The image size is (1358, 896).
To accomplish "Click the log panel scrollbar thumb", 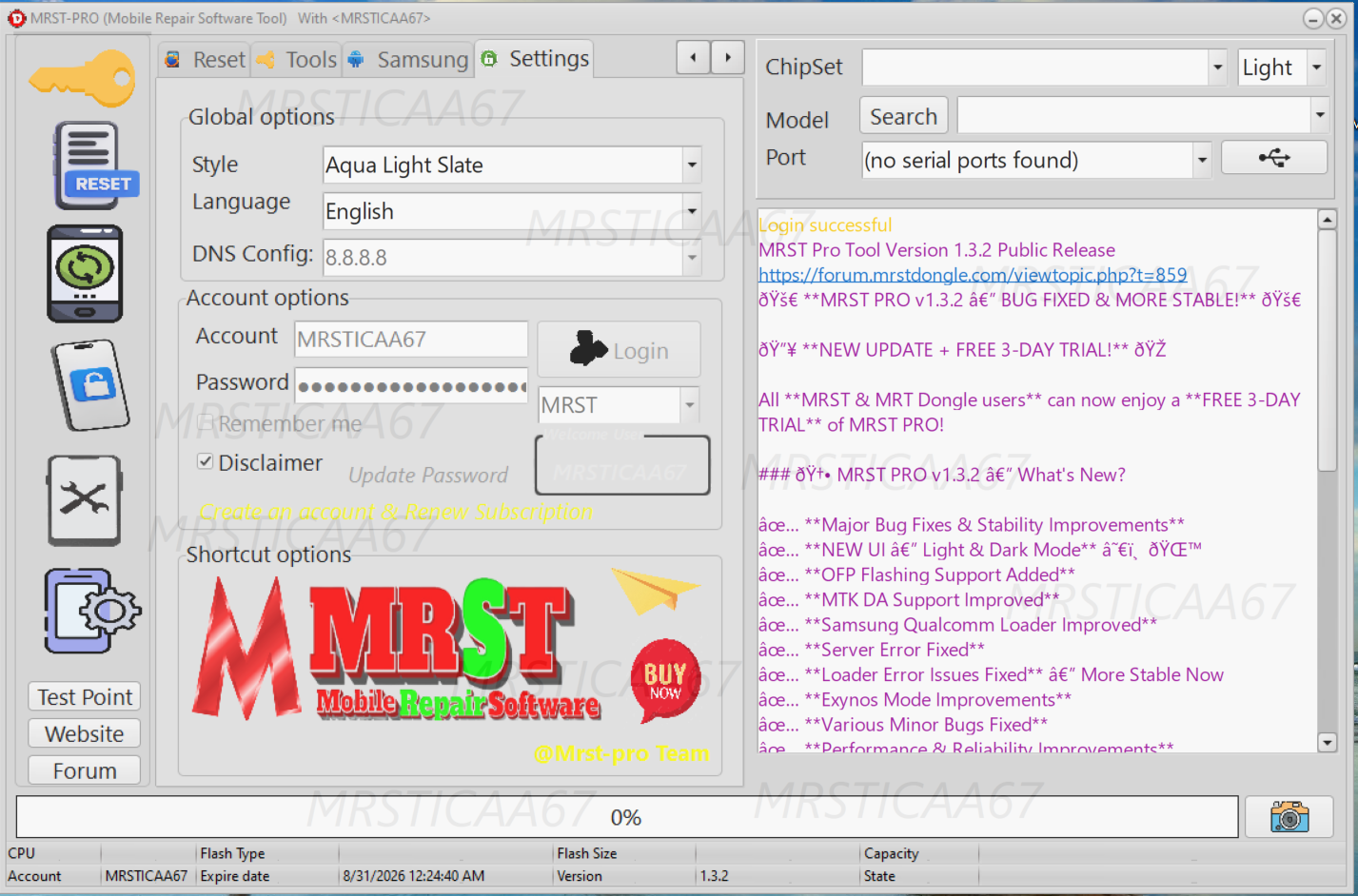I will pos(1328,350).
